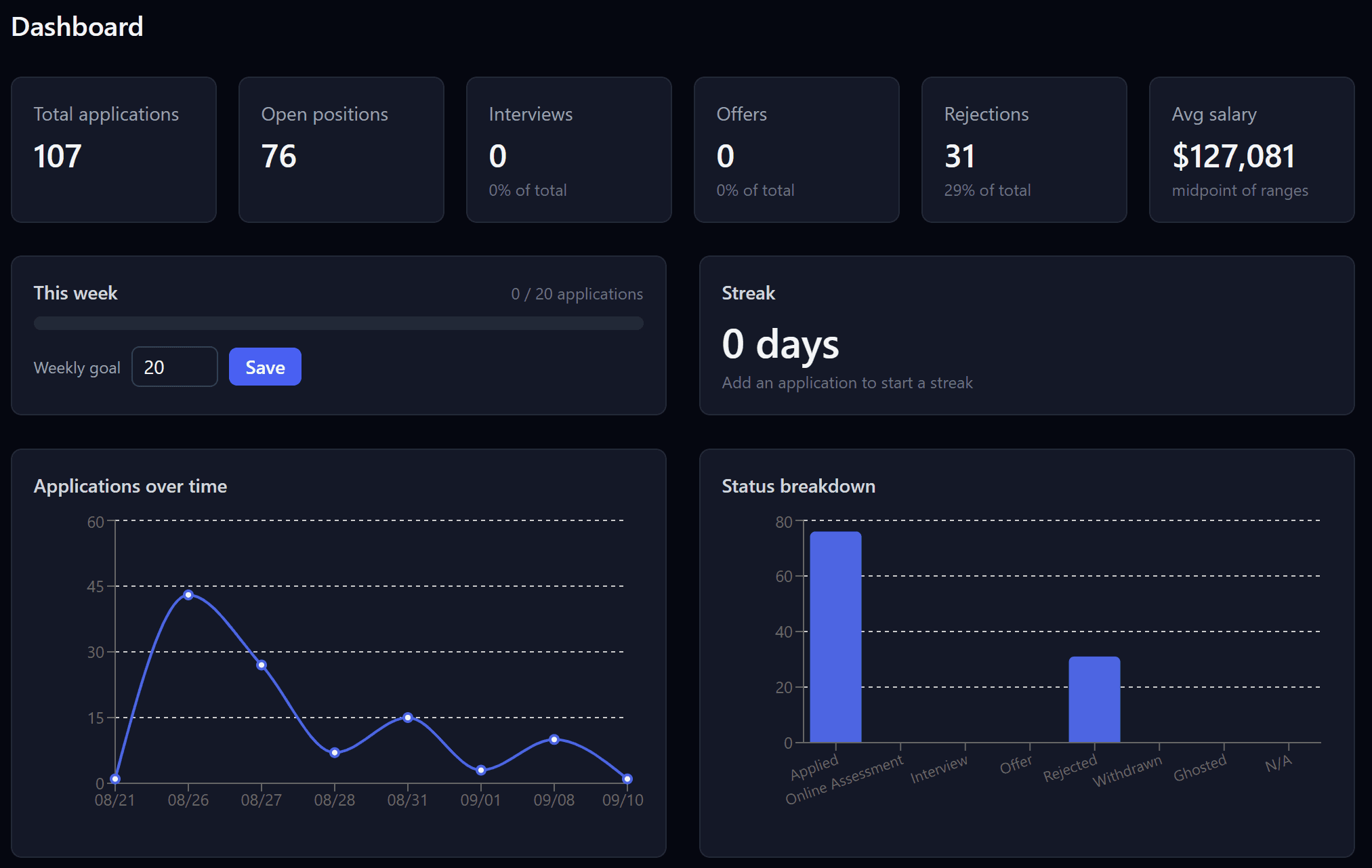Click the 107 total applications value
1372x868 pixels.
(x=58, y=156)
